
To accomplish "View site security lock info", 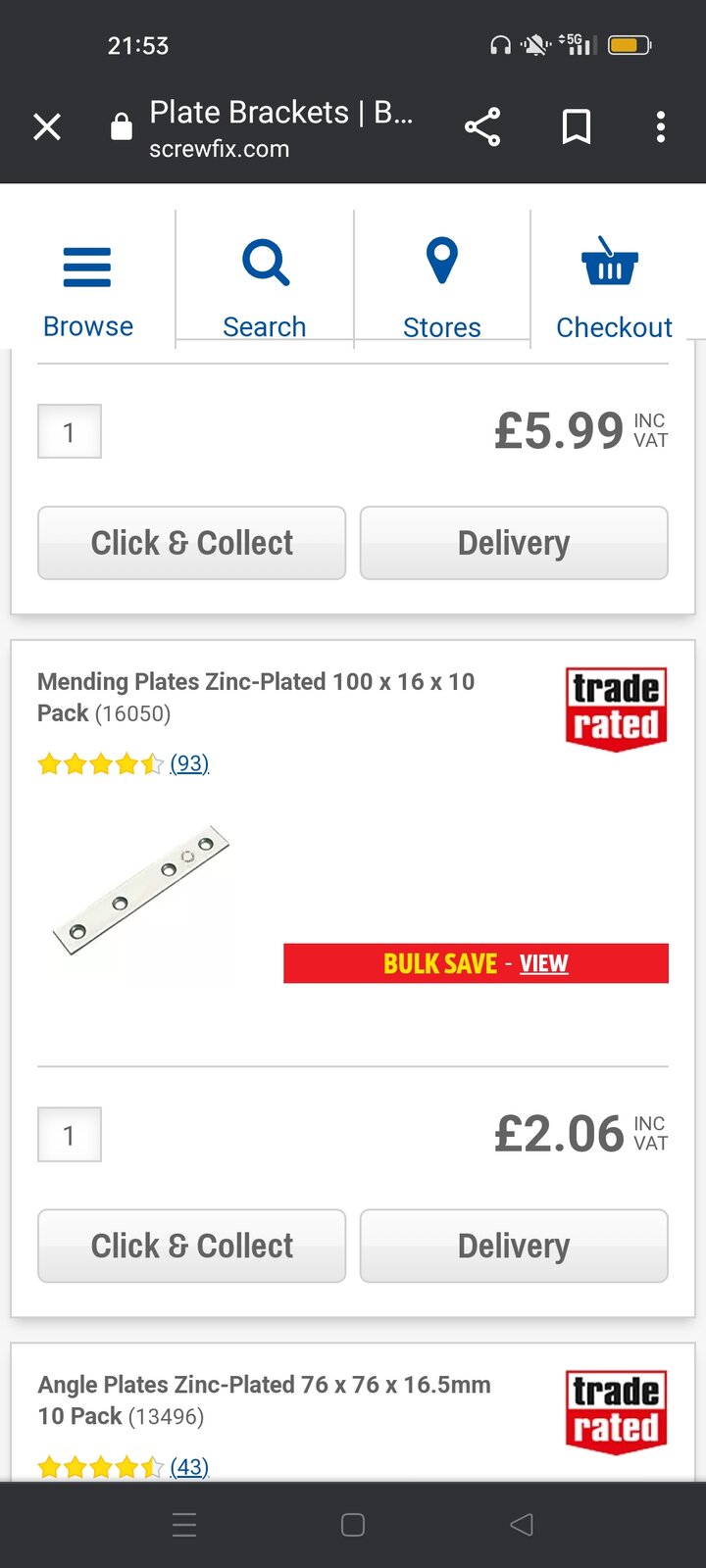I will click(122, 127).
